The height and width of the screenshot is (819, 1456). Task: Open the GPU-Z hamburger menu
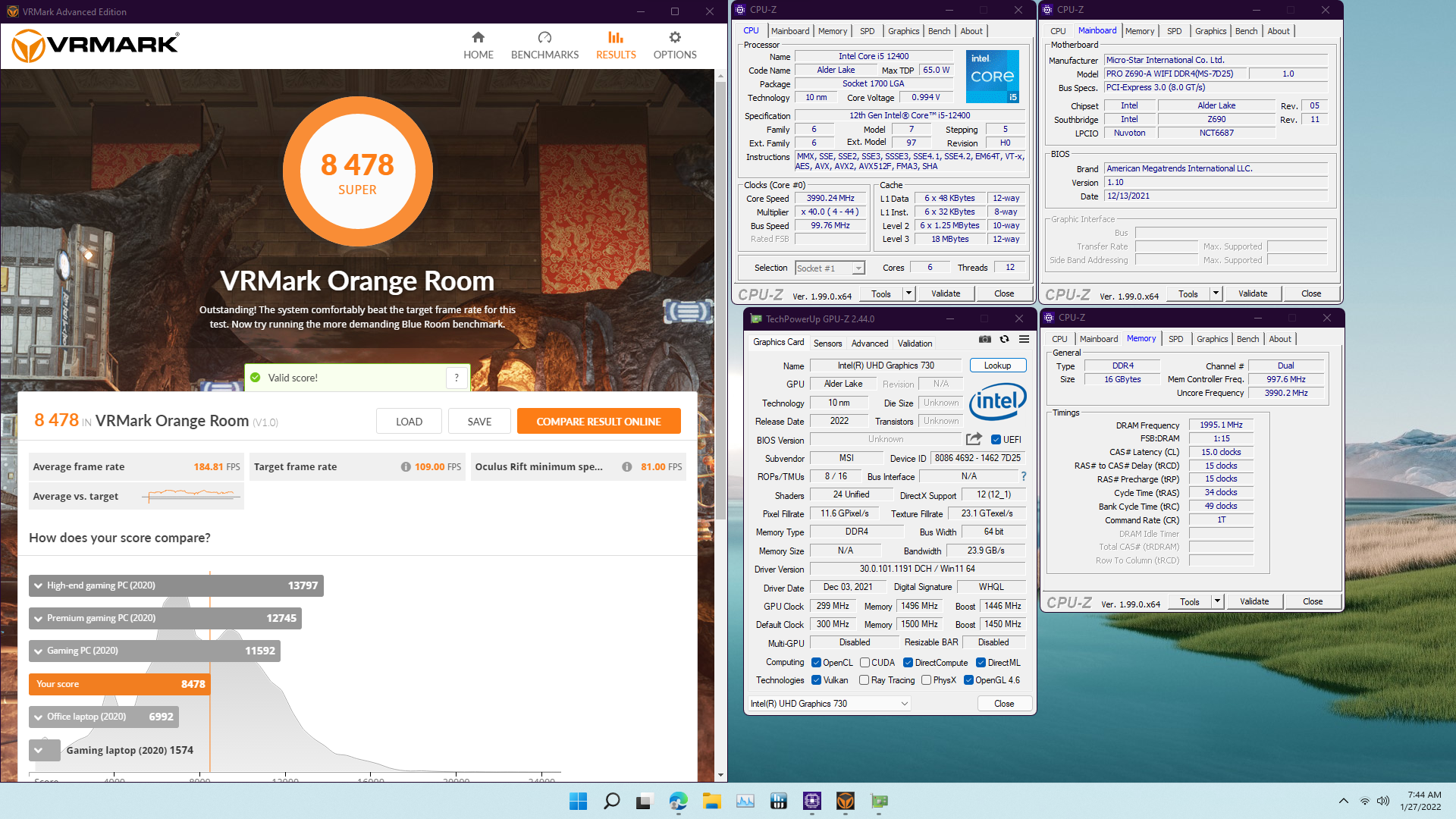click(x=1024, y=340)
